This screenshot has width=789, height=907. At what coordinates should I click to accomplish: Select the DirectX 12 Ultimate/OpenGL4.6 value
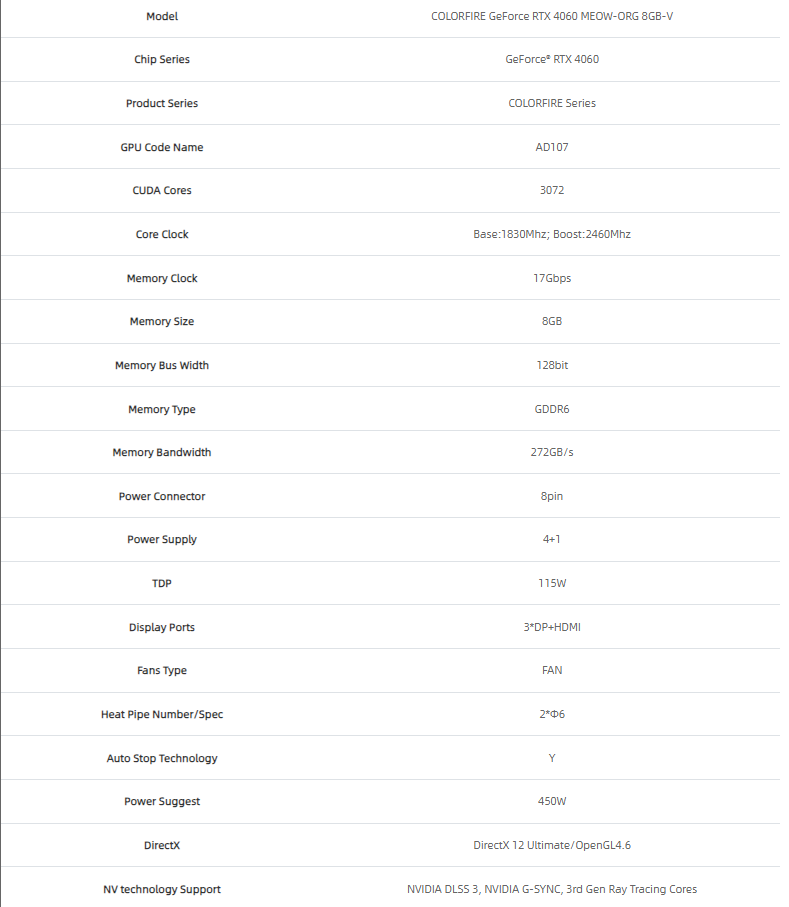[552, 845]
